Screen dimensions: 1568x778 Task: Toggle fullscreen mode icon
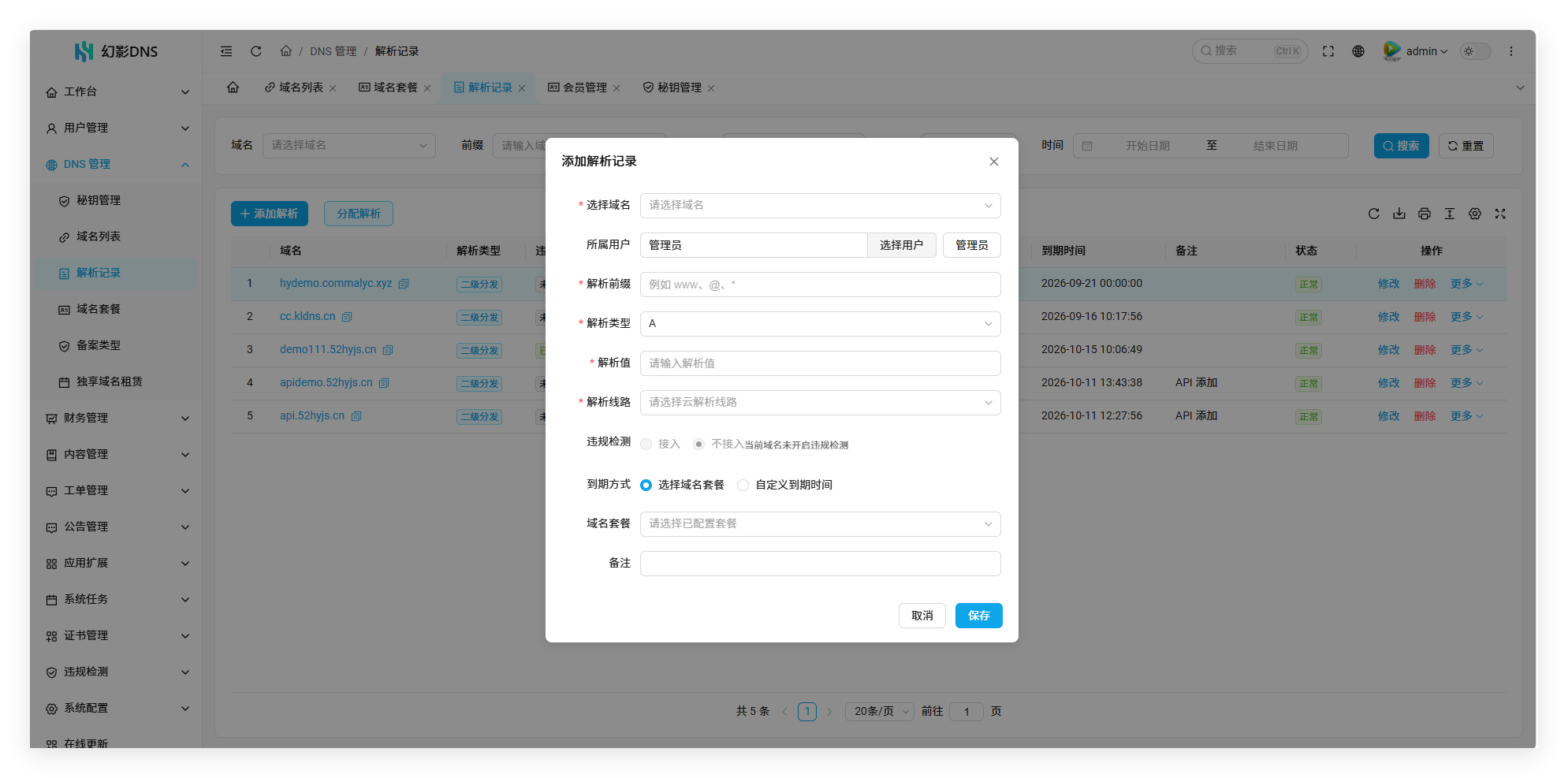pos(1328,51)
